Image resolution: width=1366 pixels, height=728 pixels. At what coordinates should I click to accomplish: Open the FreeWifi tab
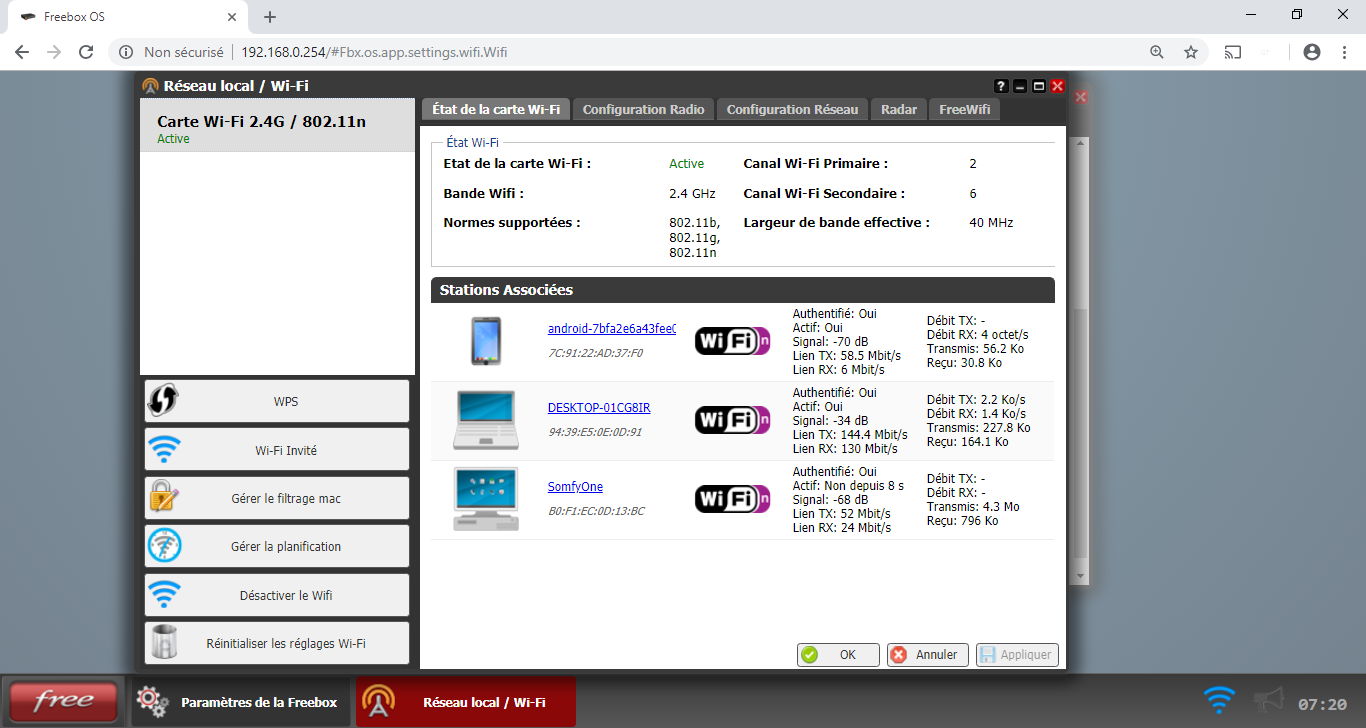point(964,110)
